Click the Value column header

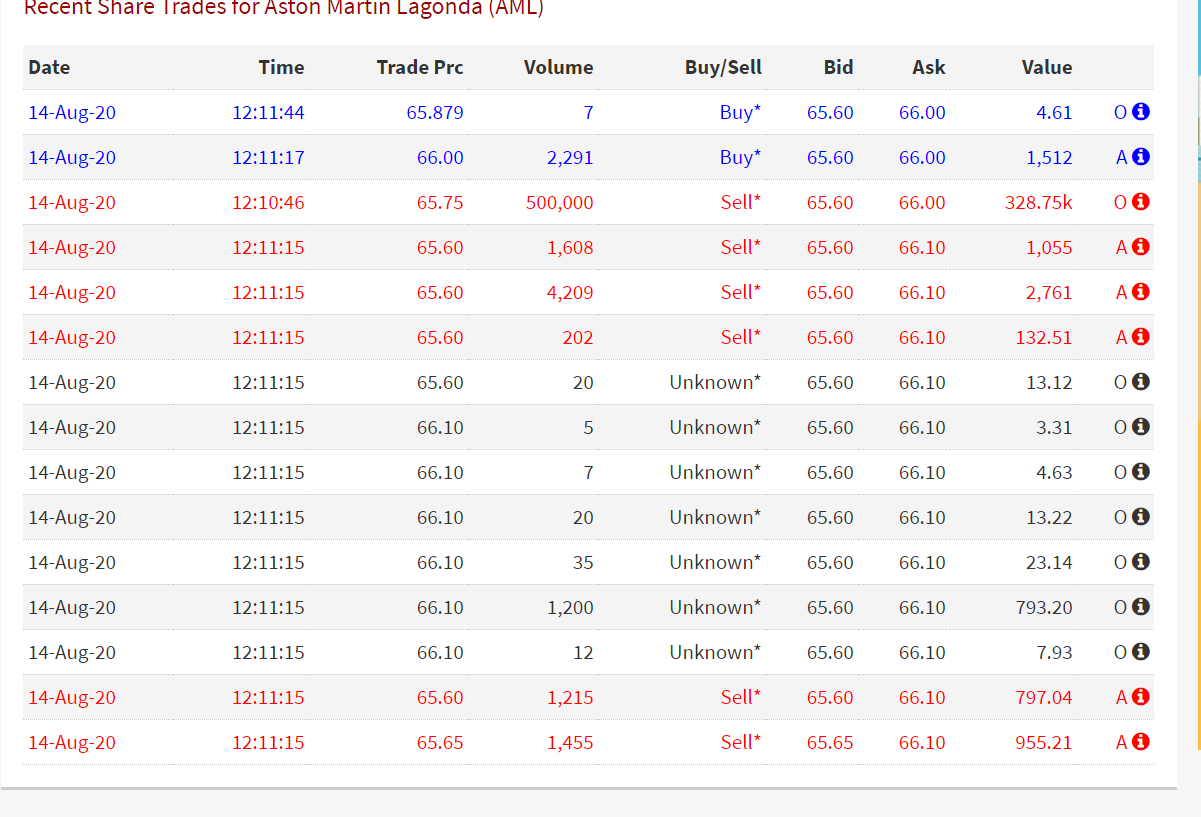(x=1047, y=68)
